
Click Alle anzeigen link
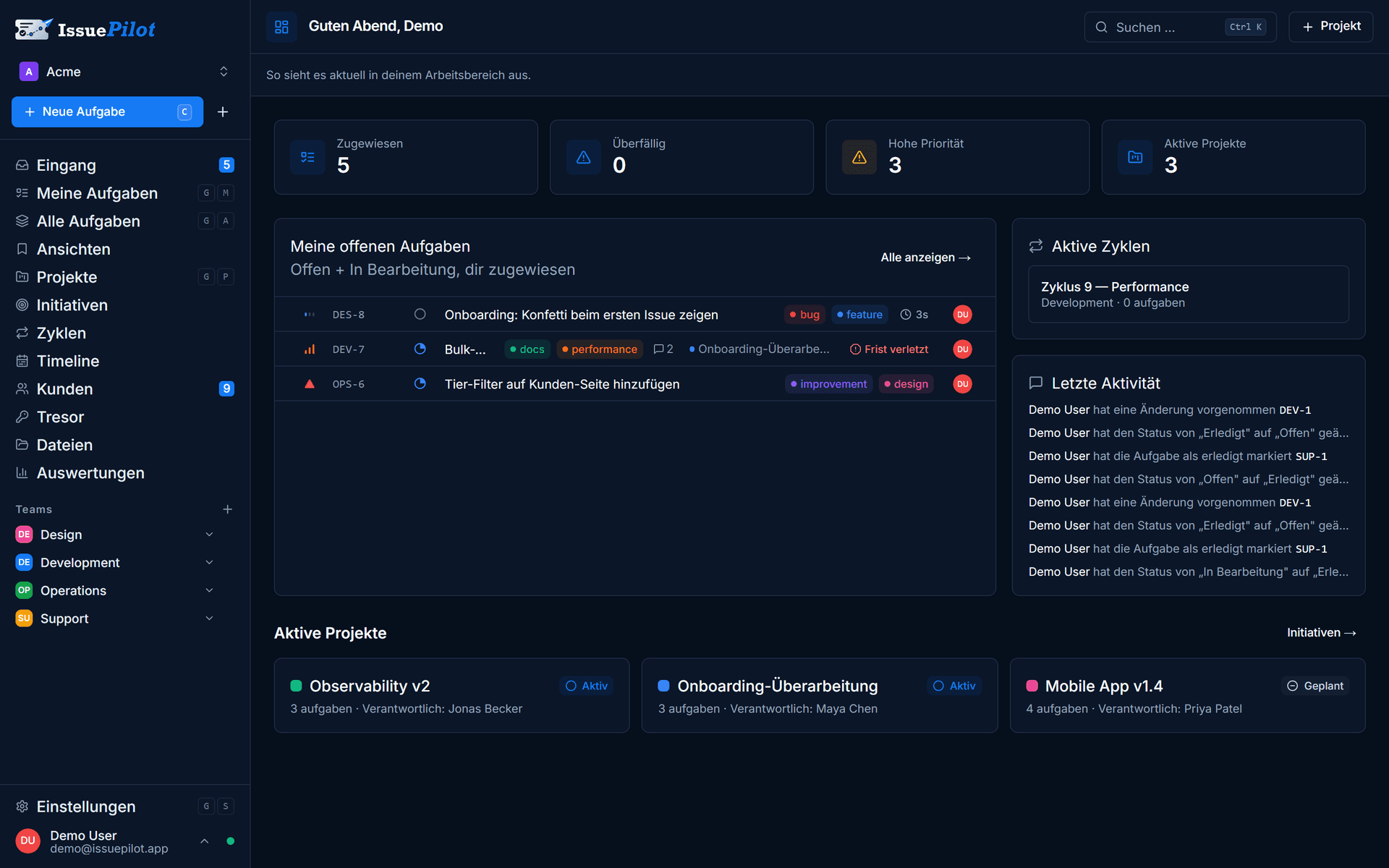925,258
